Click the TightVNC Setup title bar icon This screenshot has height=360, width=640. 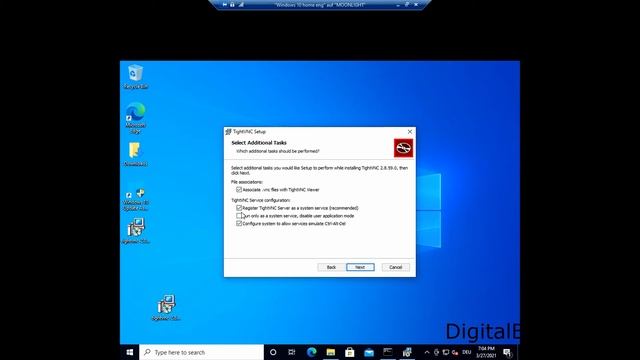(x=228, y=132)
